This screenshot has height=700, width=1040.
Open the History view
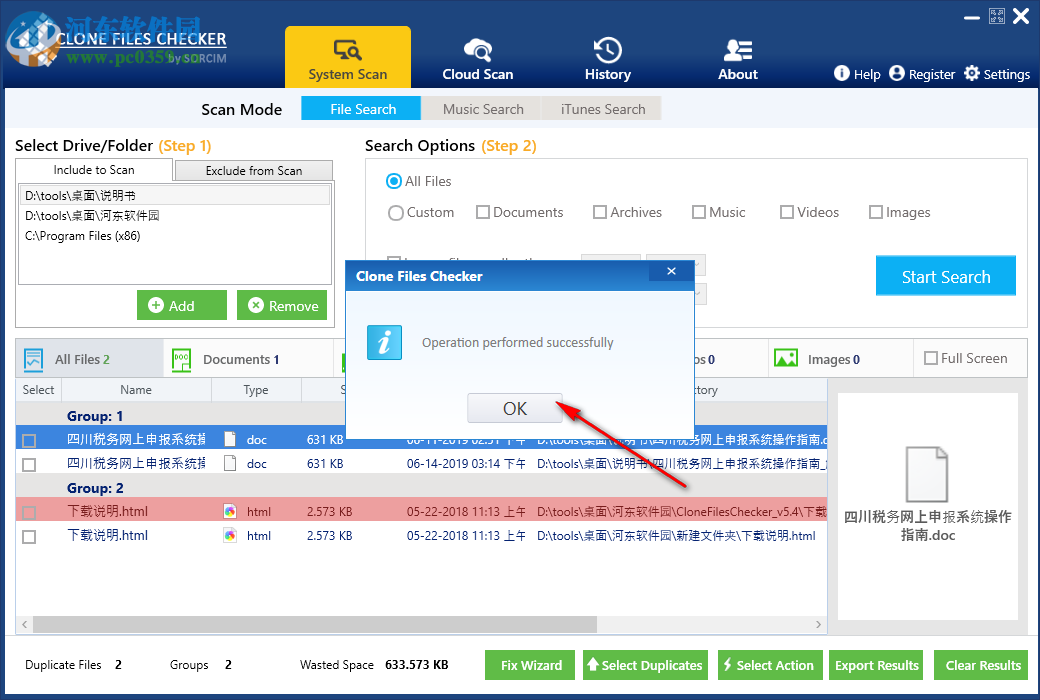tap(607, 57)
